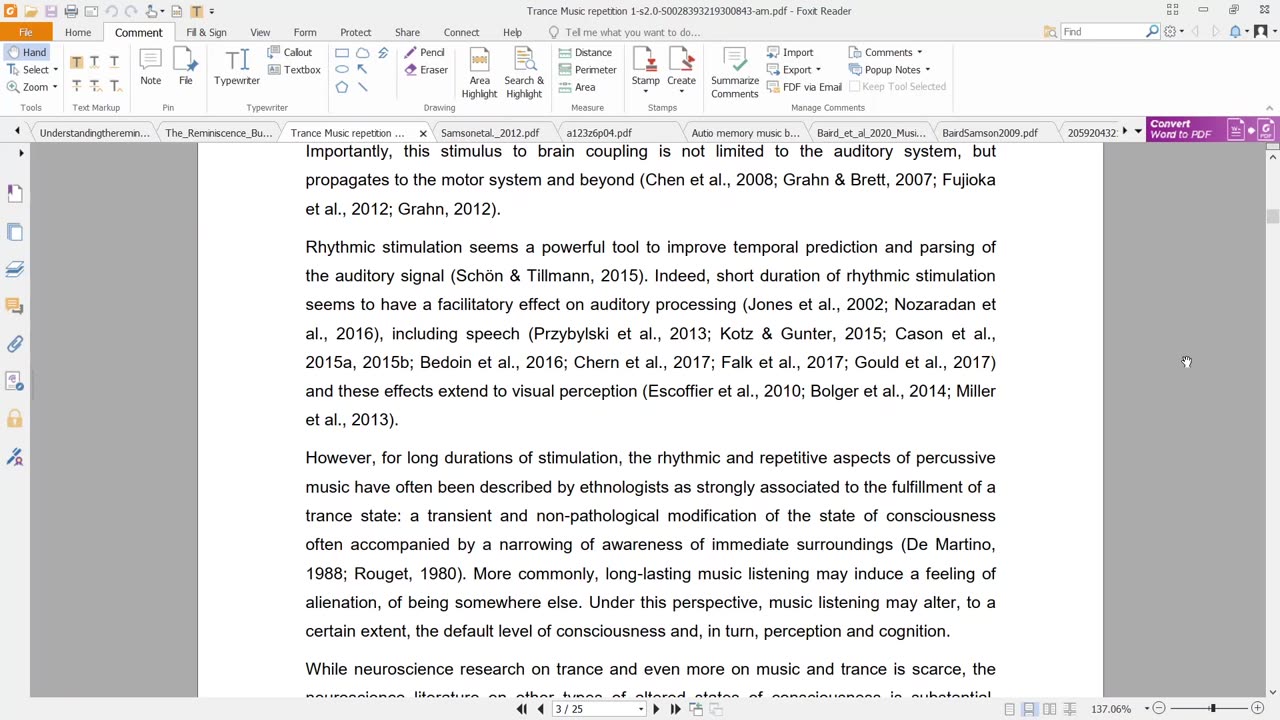
Task: Open the security lock panel in sidebar
Action: click(x=15, y=419)
